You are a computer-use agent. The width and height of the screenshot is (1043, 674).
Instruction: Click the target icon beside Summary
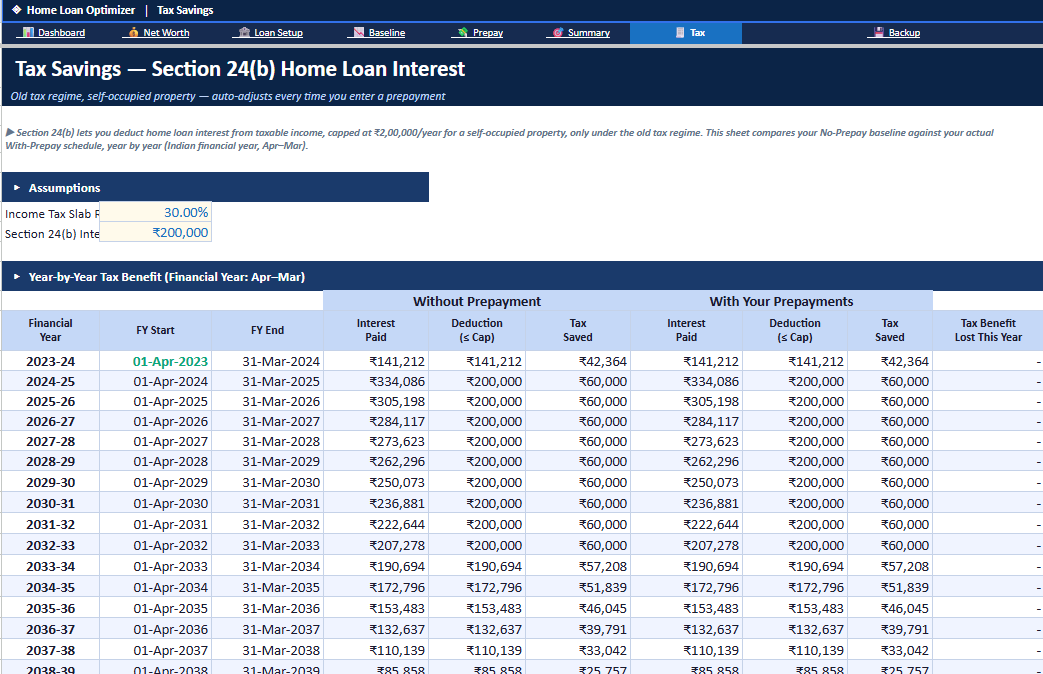click(x=558, y=33)
